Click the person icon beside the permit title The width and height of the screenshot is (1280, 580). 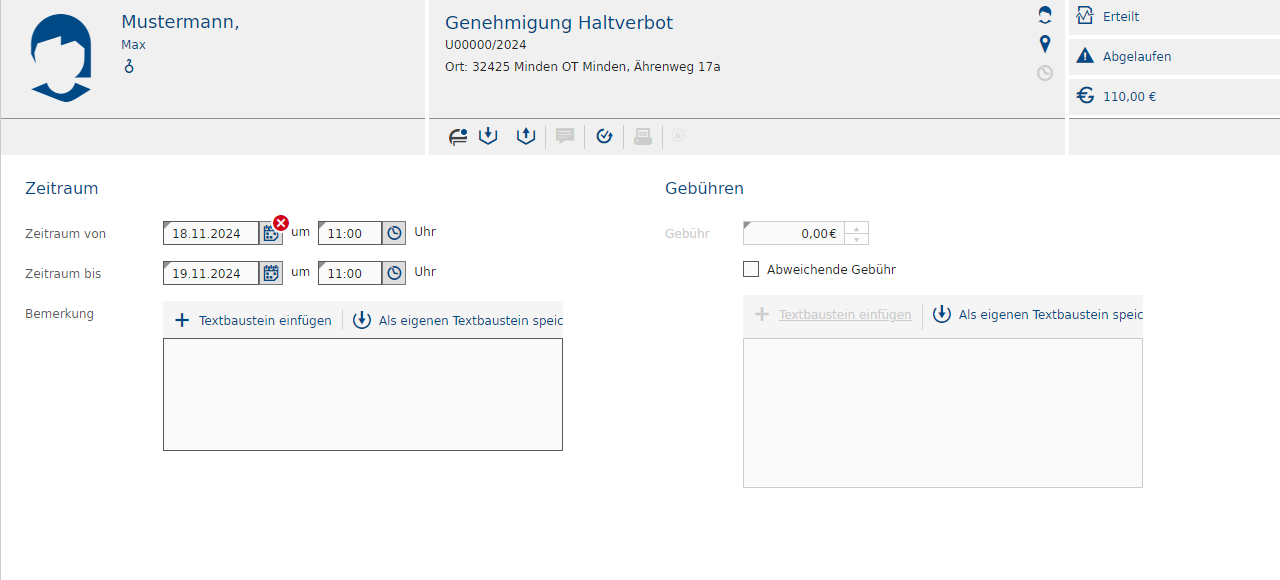[1045, 15]
